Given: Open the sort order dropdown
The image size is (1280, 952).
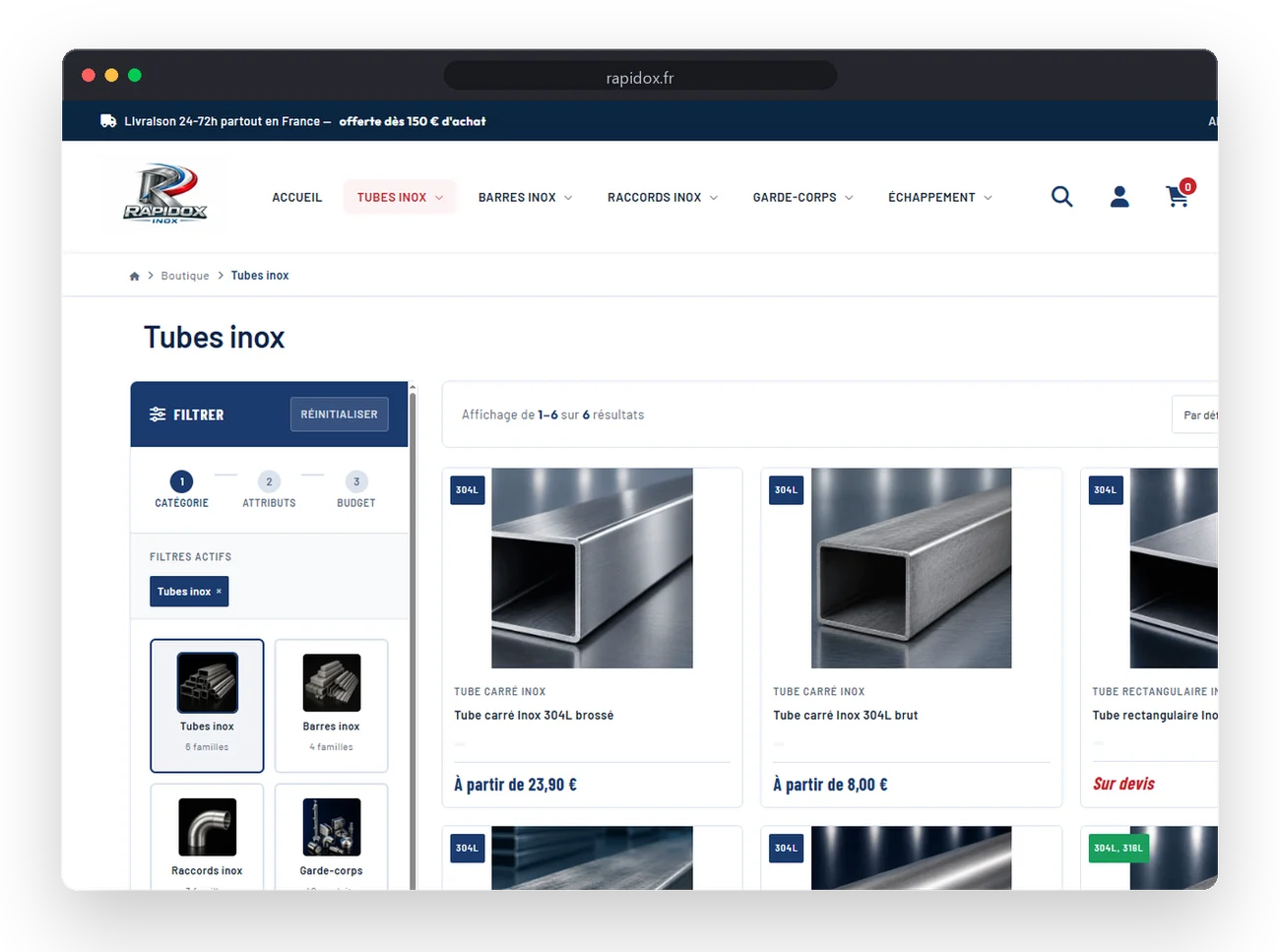Looking at the screenshot, I should (1195, 415).
